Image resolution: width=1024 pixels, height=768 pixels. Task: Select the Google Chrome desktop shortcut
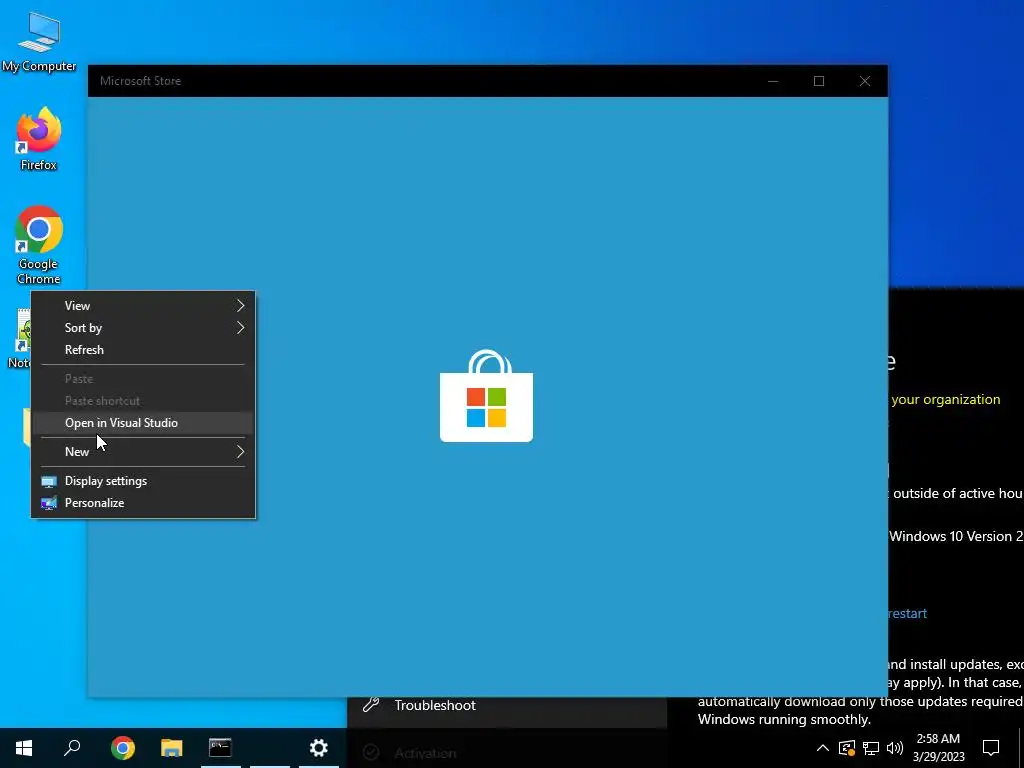pyautogui.click(x=39, y=246)
